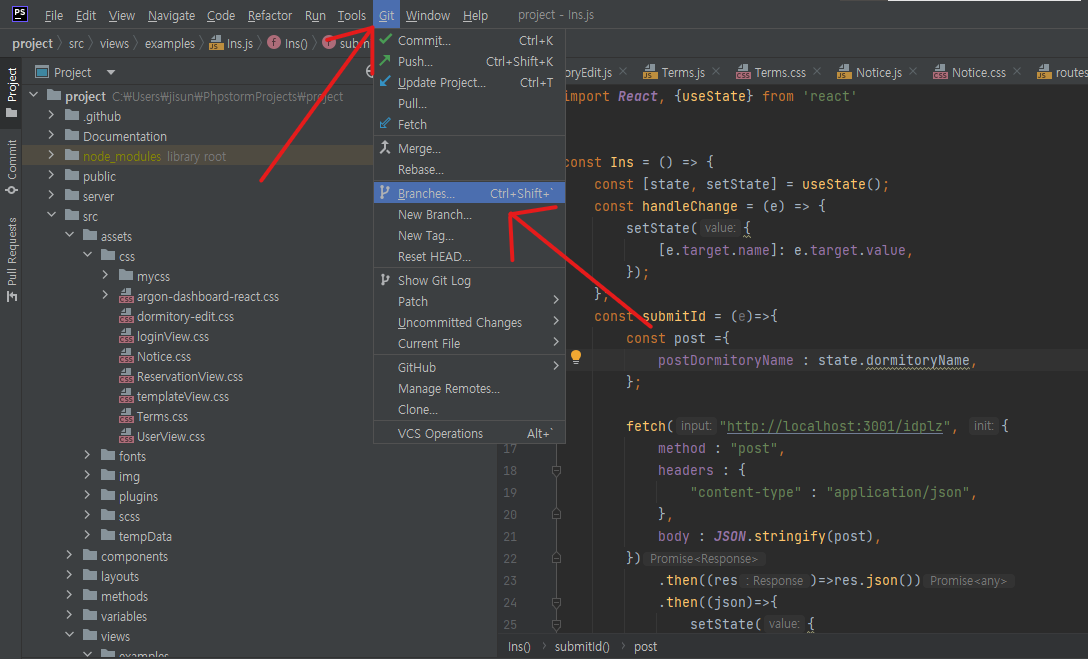Viewport: 1088px width, 659px height.
Task: Click the intention lightbulb icon in editor
Action: 575,357
